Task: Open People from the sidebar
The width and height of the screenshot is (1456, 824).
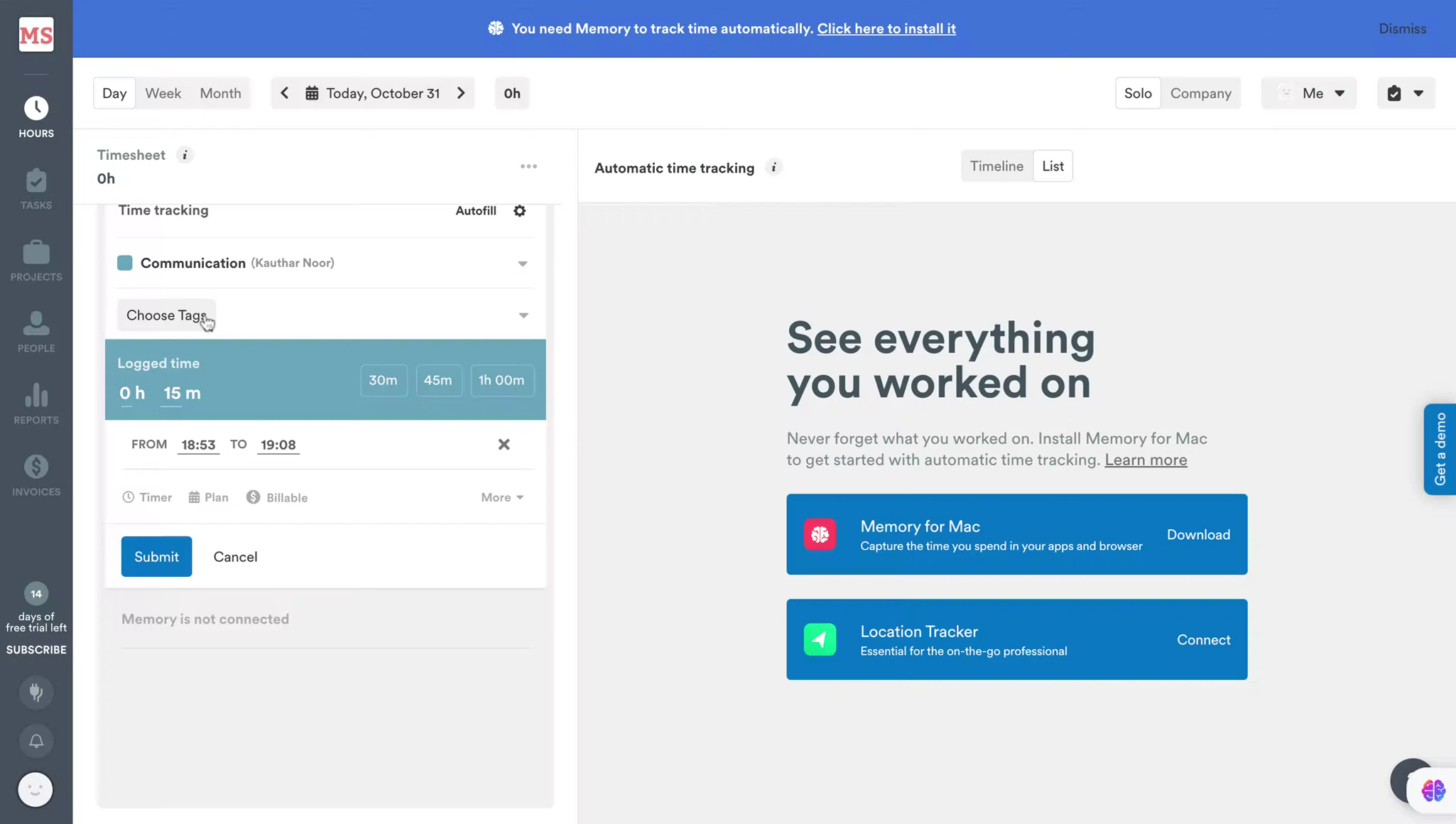Action: click(x=36, y=332)
